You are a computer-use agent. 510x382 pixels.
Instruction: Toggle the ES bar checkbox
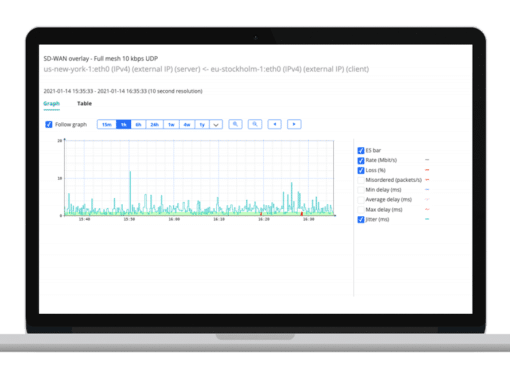tap(361, 151)
